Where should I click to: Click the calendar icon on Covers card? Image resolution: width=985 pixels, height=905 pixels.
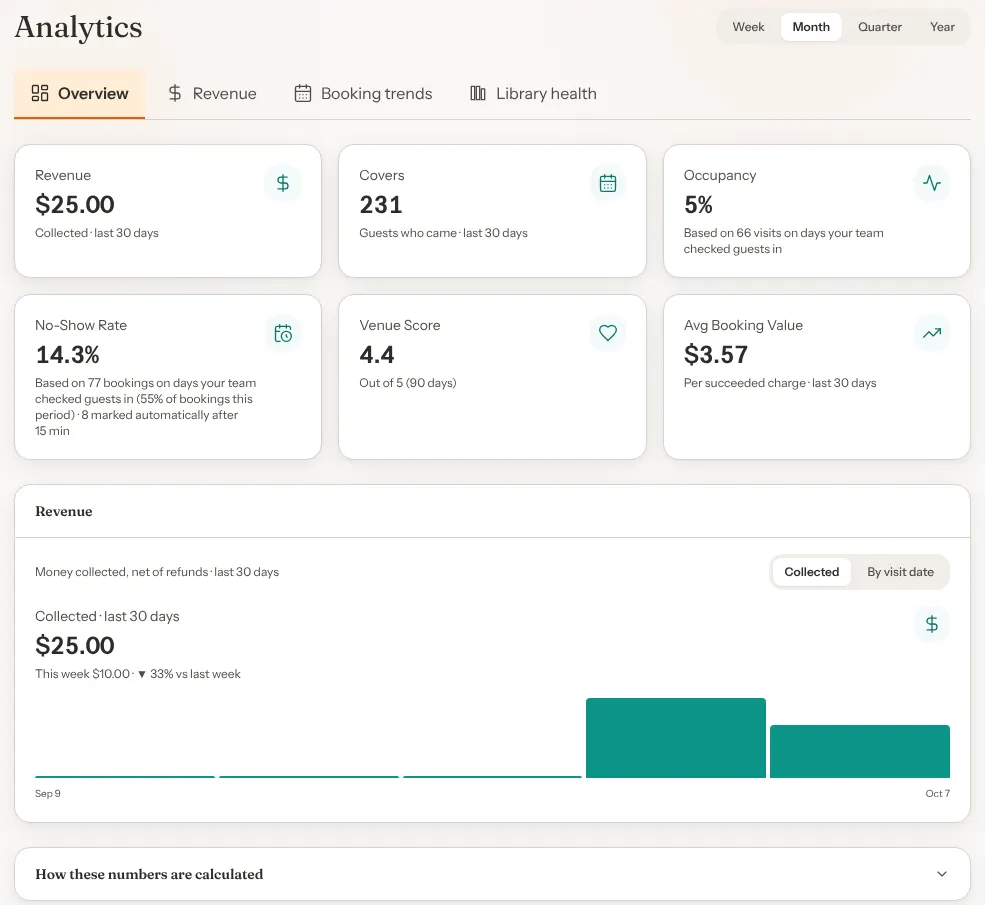point(607,183)
